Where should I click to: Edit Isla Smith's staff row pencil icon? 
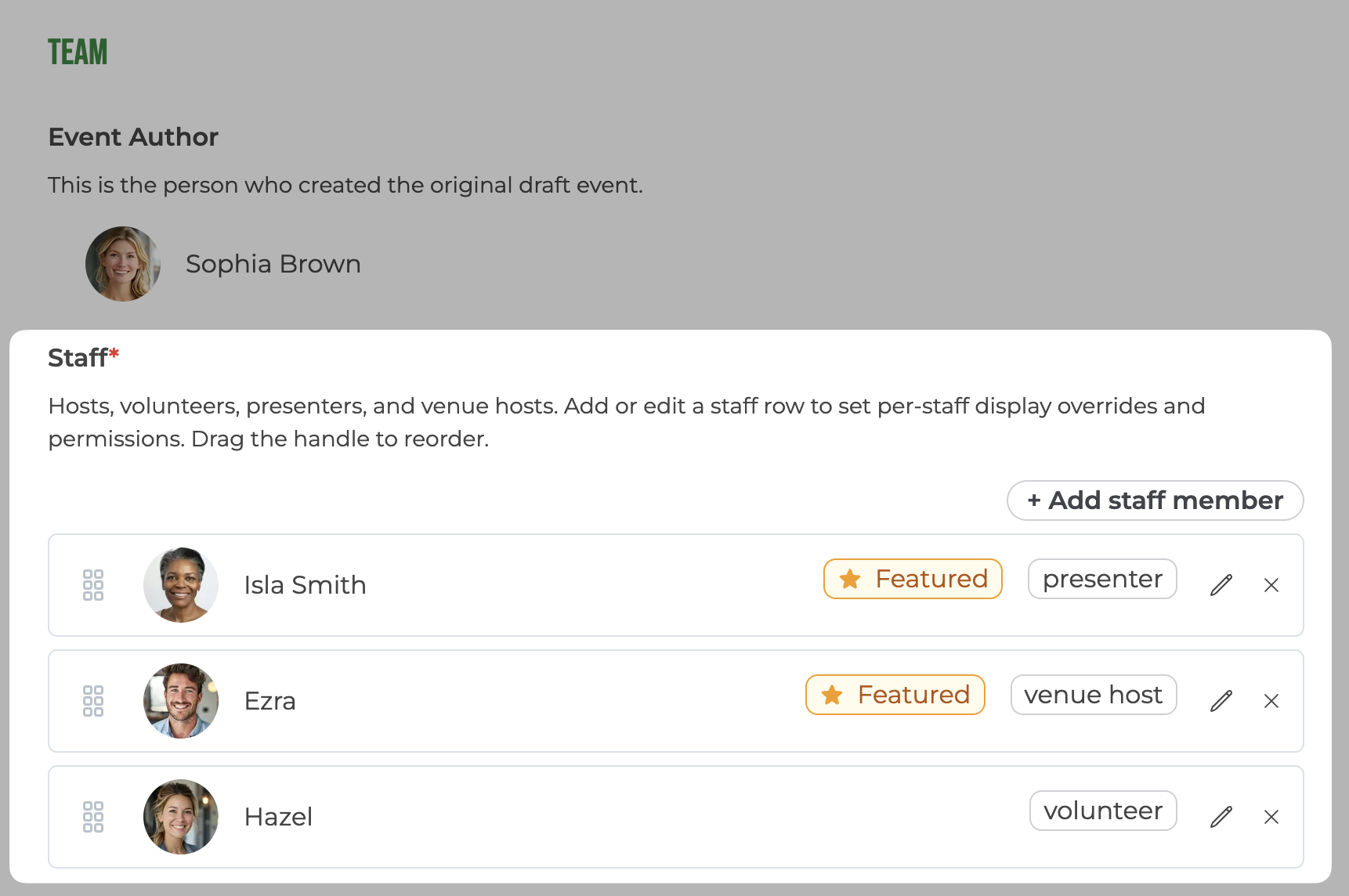(x=1221, y=585)
